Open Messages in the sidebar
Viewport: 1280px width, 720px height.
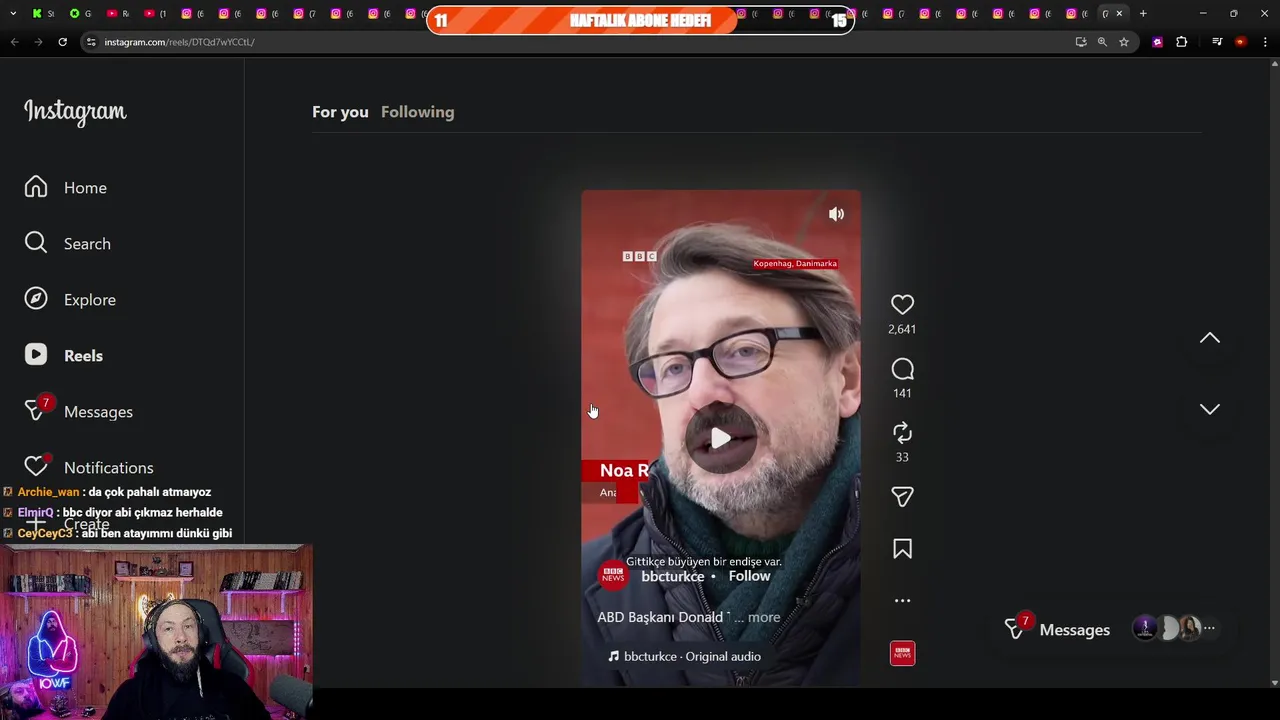pos(79,412)
